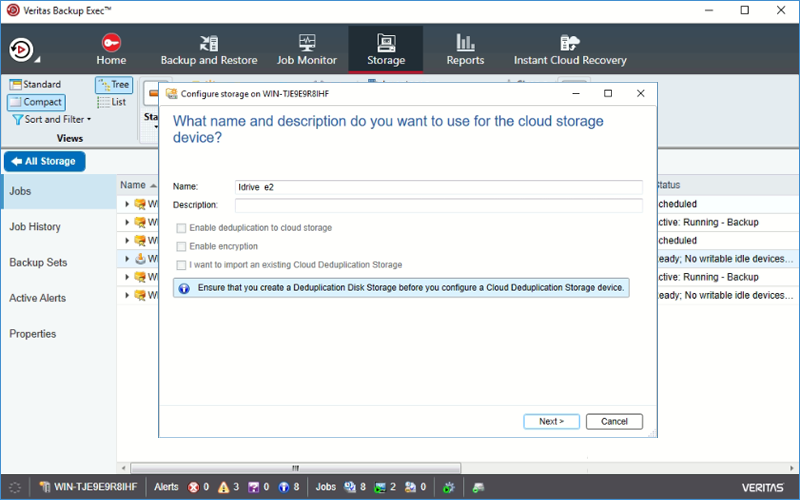Click the active jobs icon showing 2
This screenshot has height=500, width=800.
click(380, 487)
